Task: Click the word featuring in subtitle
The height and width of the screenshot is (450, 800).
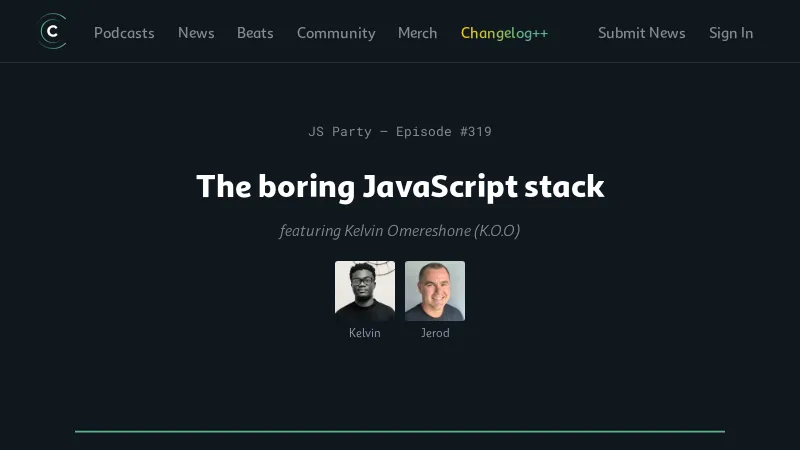Action: [309, 231]
